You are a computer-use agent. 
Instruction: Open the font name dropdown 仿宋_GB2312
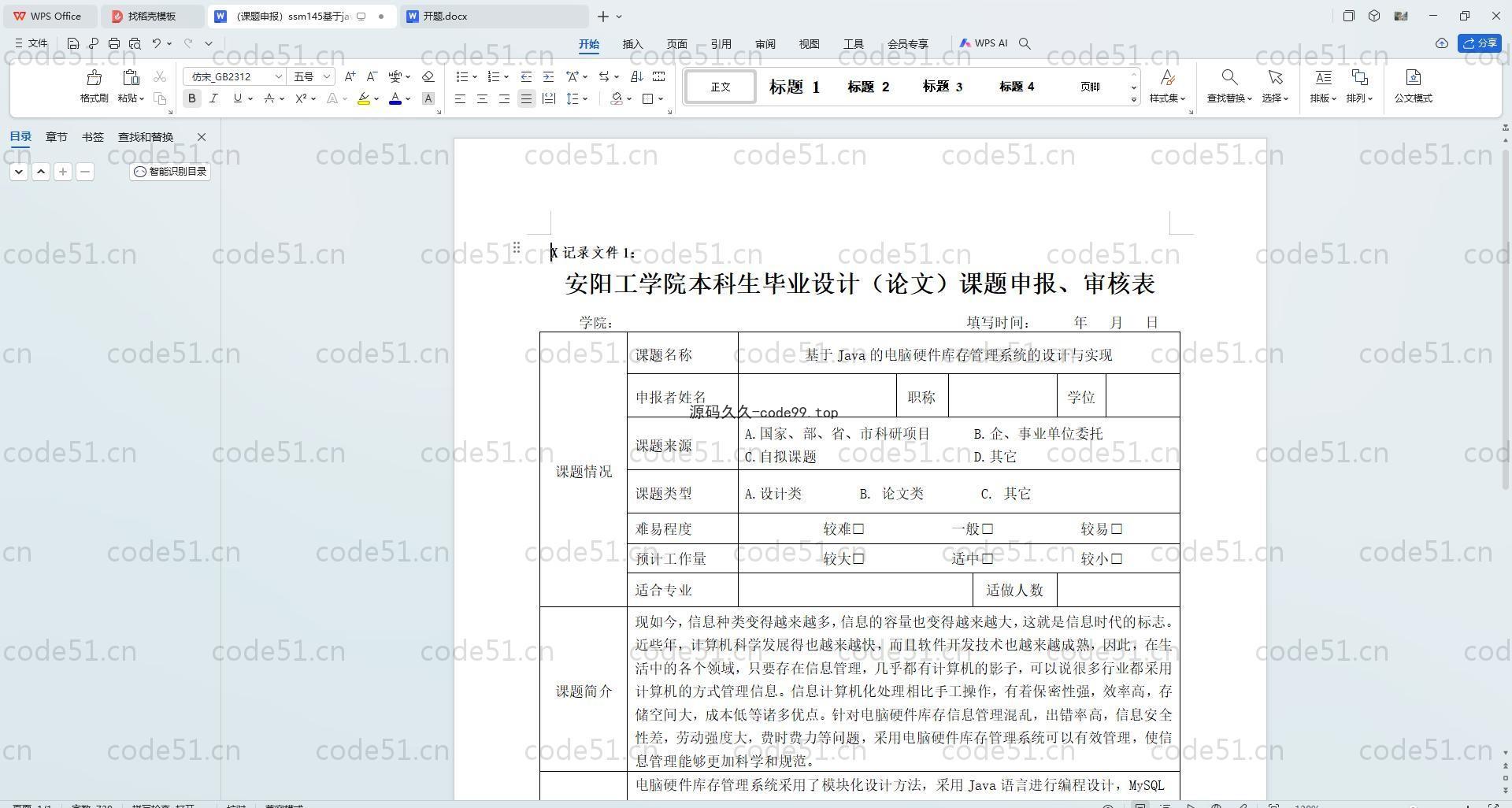[278, 76]
